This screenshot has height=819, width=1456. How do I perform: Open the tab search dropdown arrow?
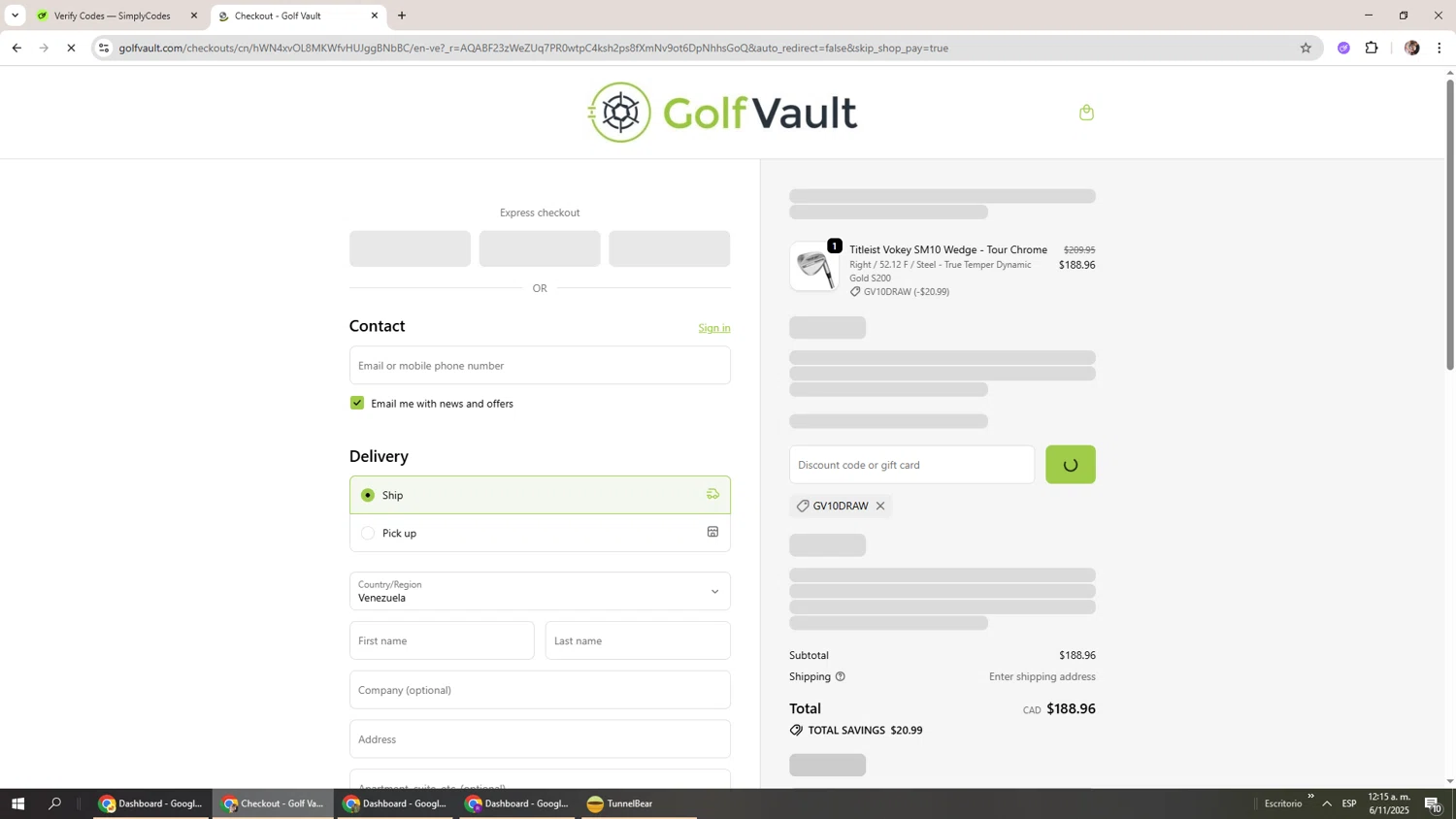pos(15,16)
